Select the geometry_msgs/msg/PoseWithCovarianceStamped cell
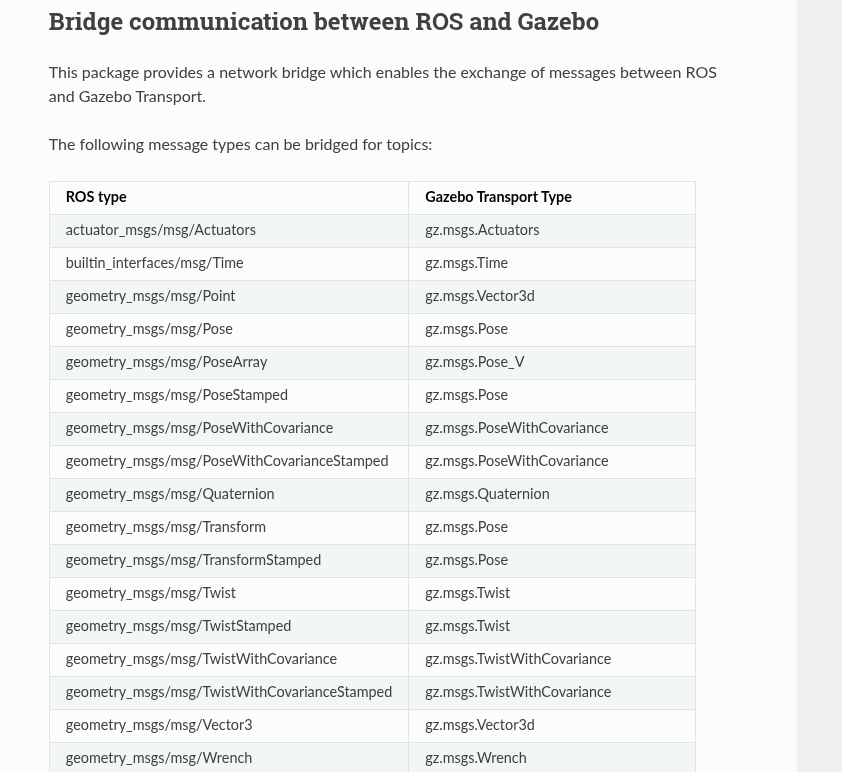This screenshot has width=842, height=772. pyautogui.click(x=226, y=461)
